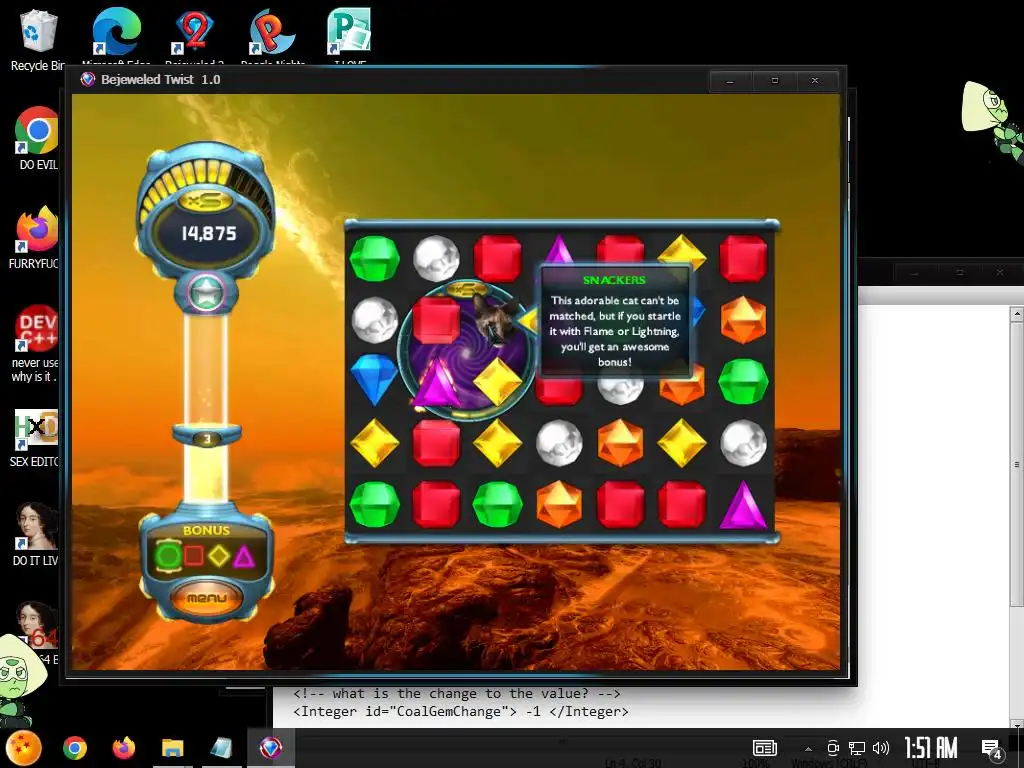This screenshot has height=768, width=1024.
Task: Open the Peggle Nights desktop shortcut
Action: click(x=272, y=38)
